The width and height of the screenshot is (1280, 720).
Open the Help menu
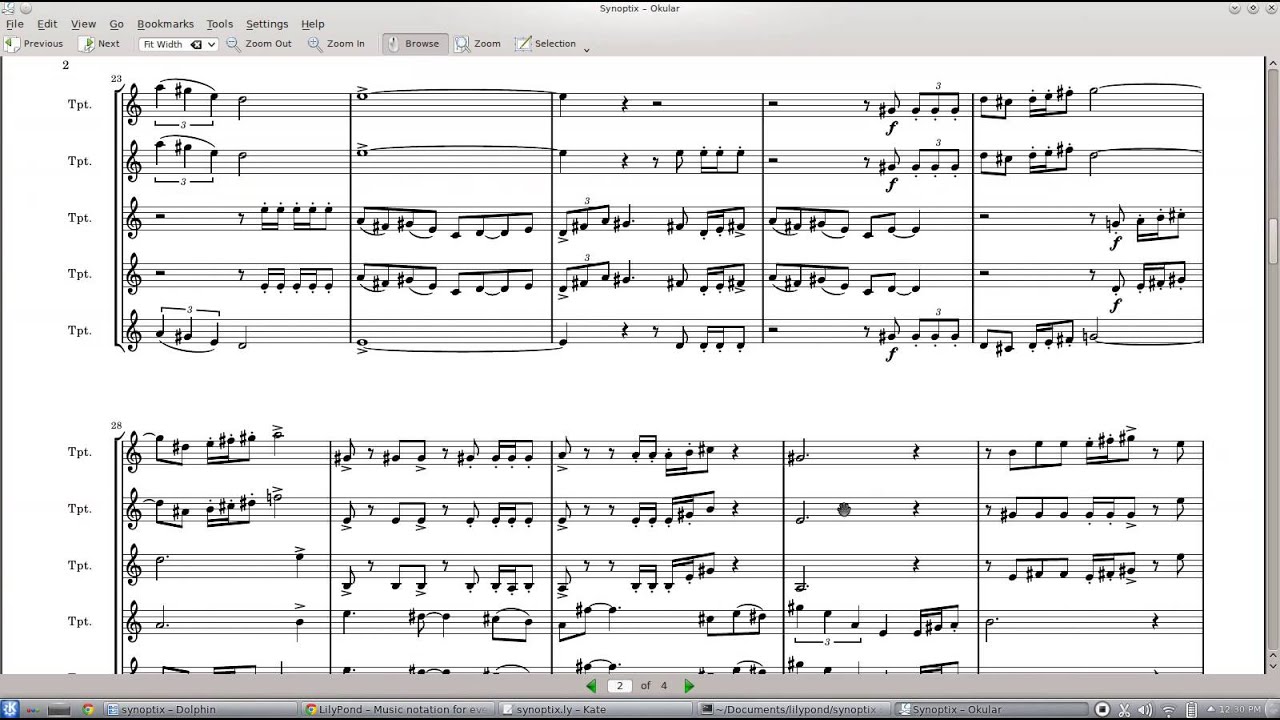(313, 24)
